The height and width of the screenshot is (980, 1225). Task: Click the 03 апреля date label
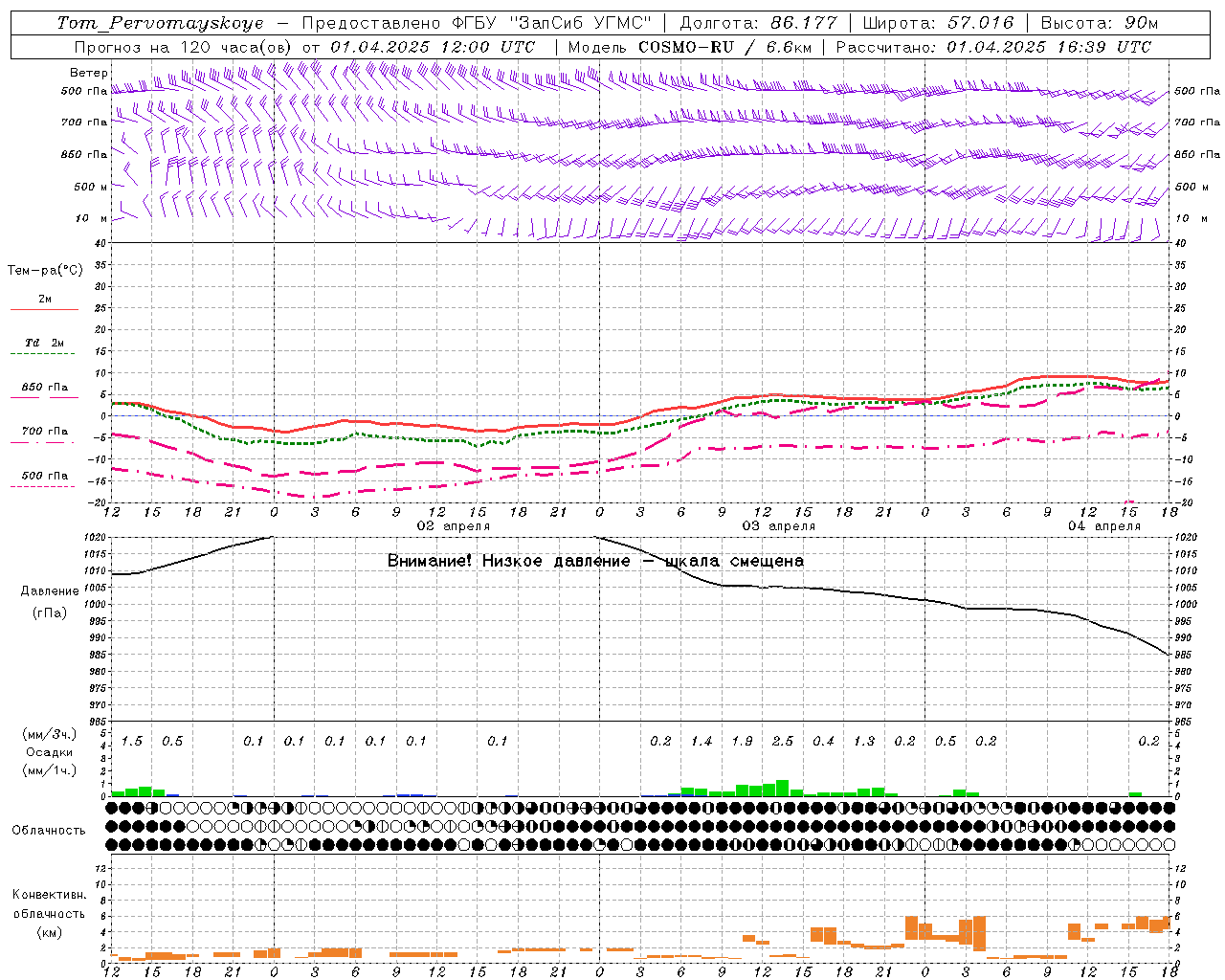[779, 526]
